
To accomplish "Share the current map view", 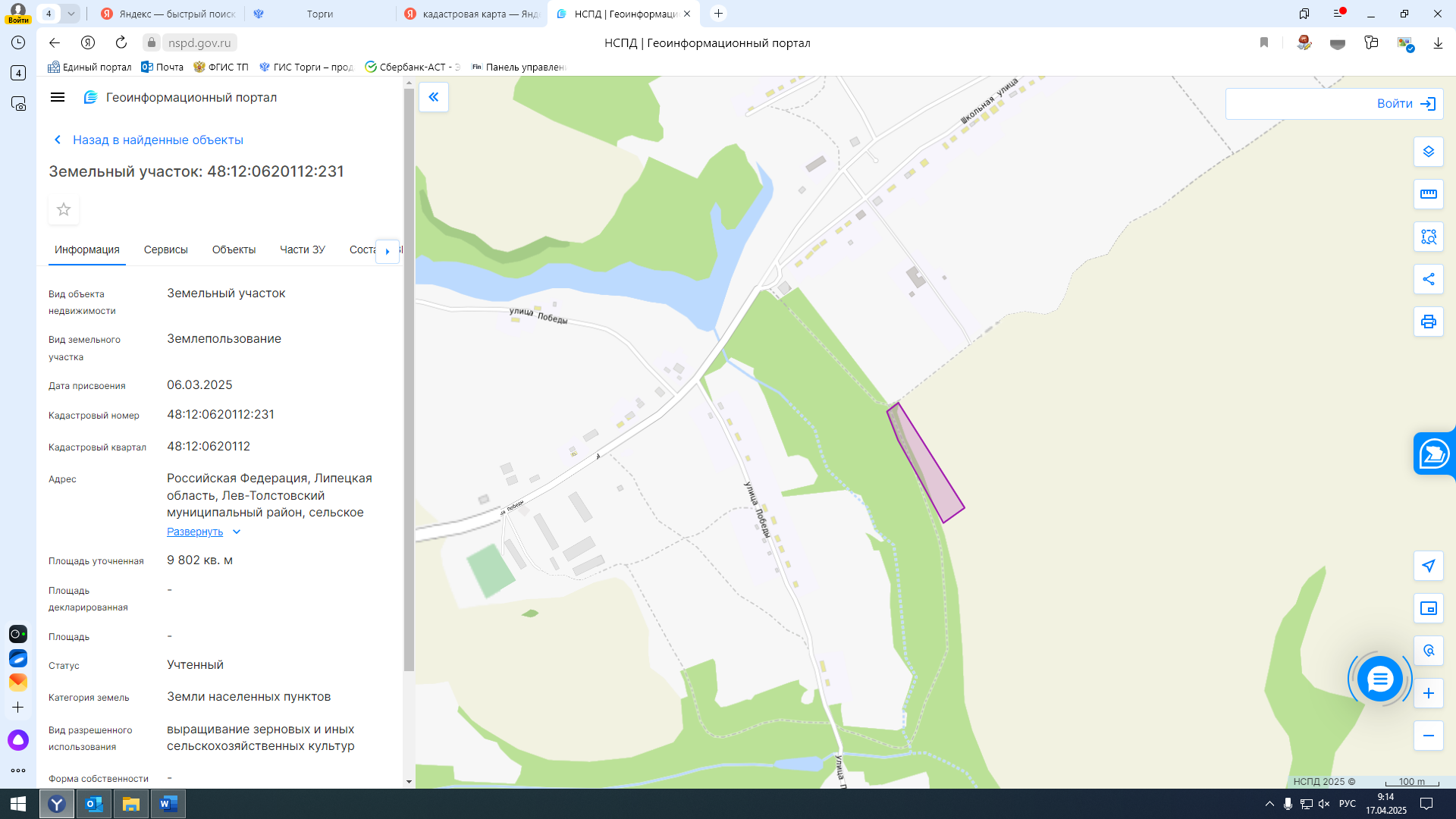I will pyautogui.click(x=1429, y=279).
